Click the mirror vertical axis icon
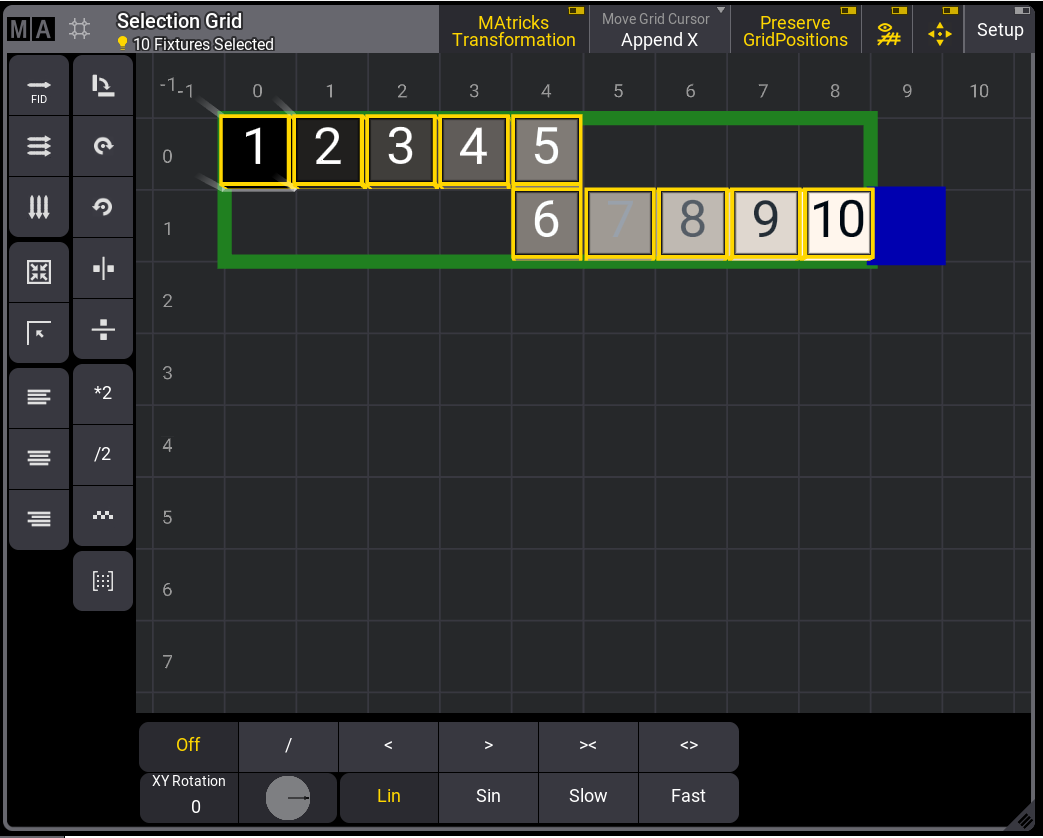Screen dimensions: 1043x838 pyautogui.click(x=102, y=269)
